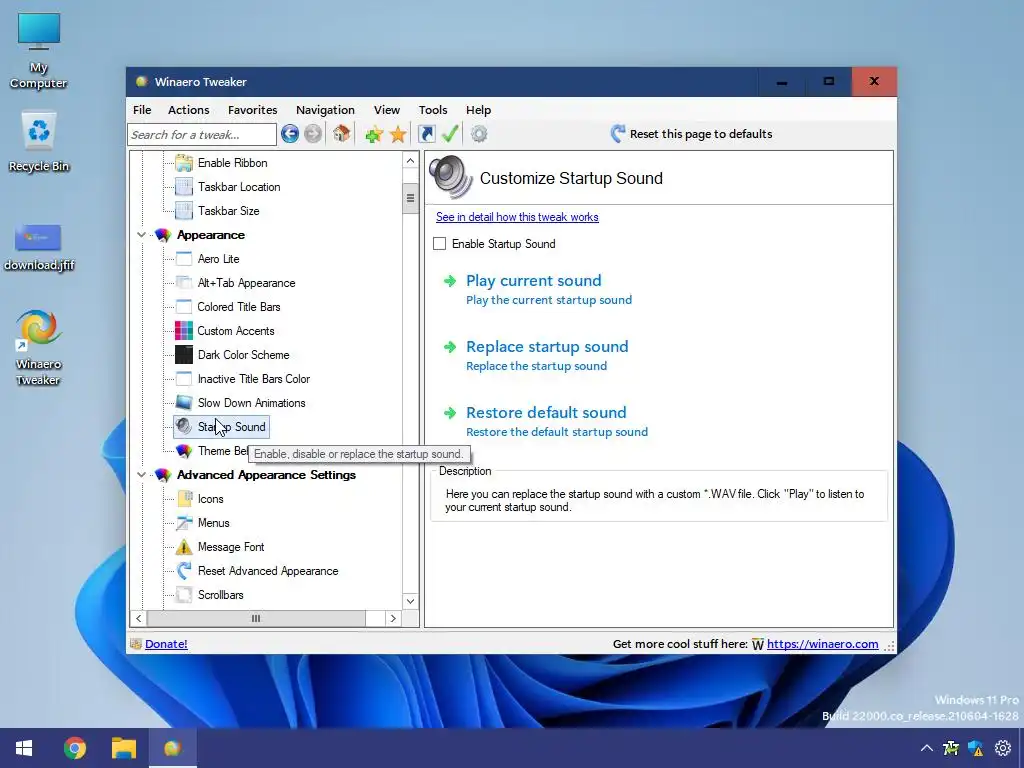Open the https://winaero.com link
The height and width of the screenshot is (768, 1024).
point(822,644)
